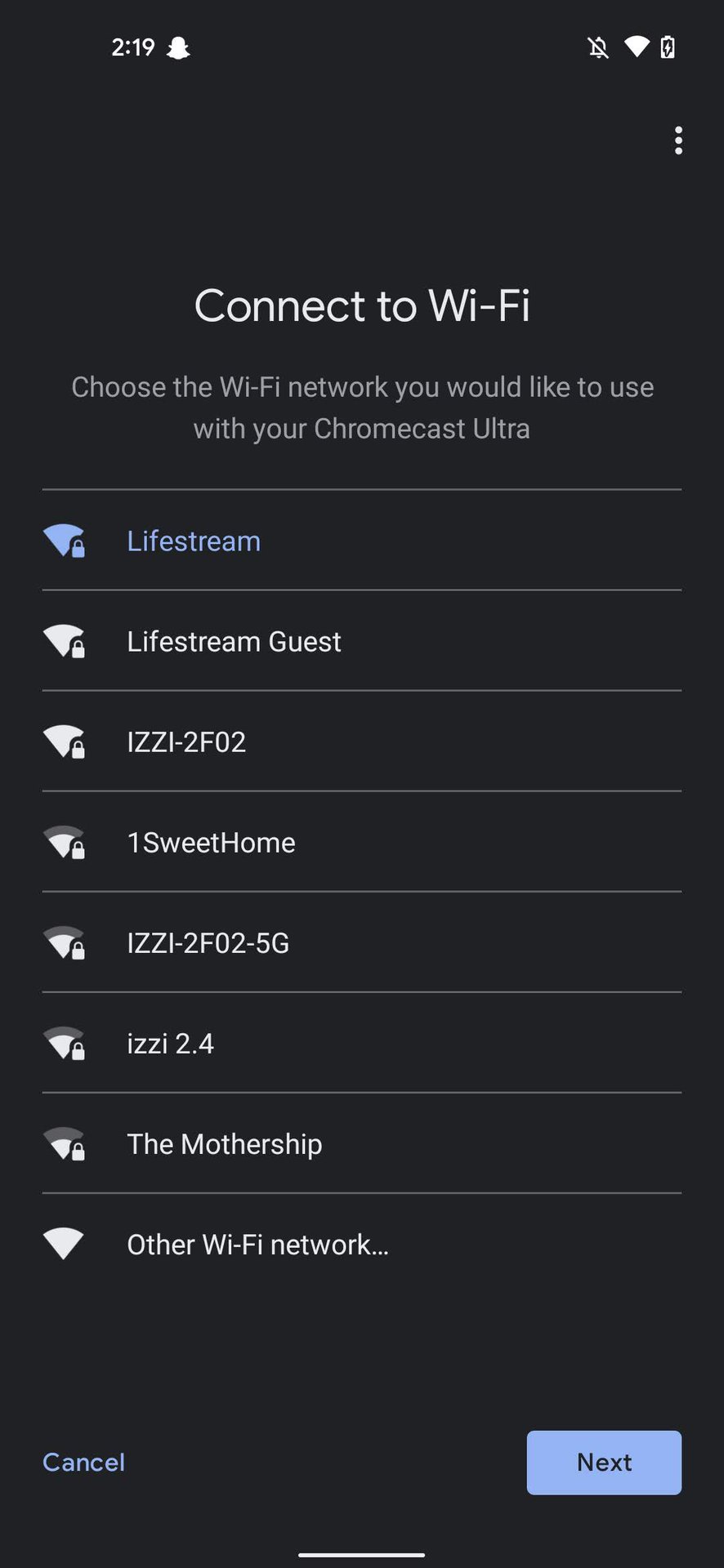The image size is (724, 1568).
Task: Select the Lifestream network
Action: tap(194, 541)
